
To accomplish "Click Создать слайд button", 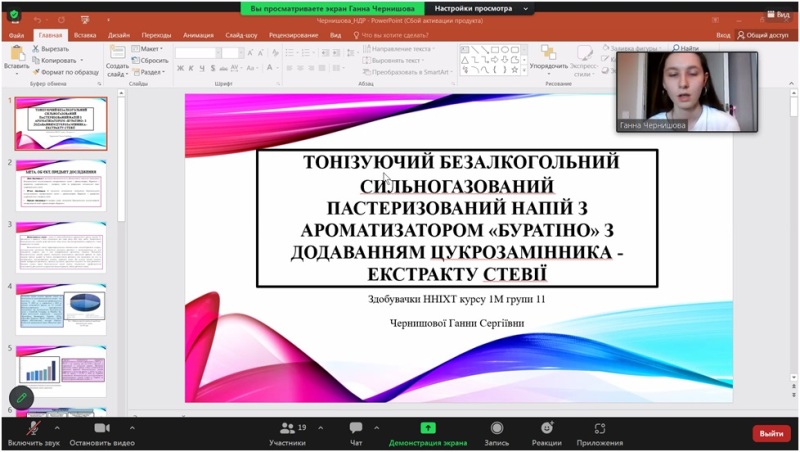I will pos(117,61).
